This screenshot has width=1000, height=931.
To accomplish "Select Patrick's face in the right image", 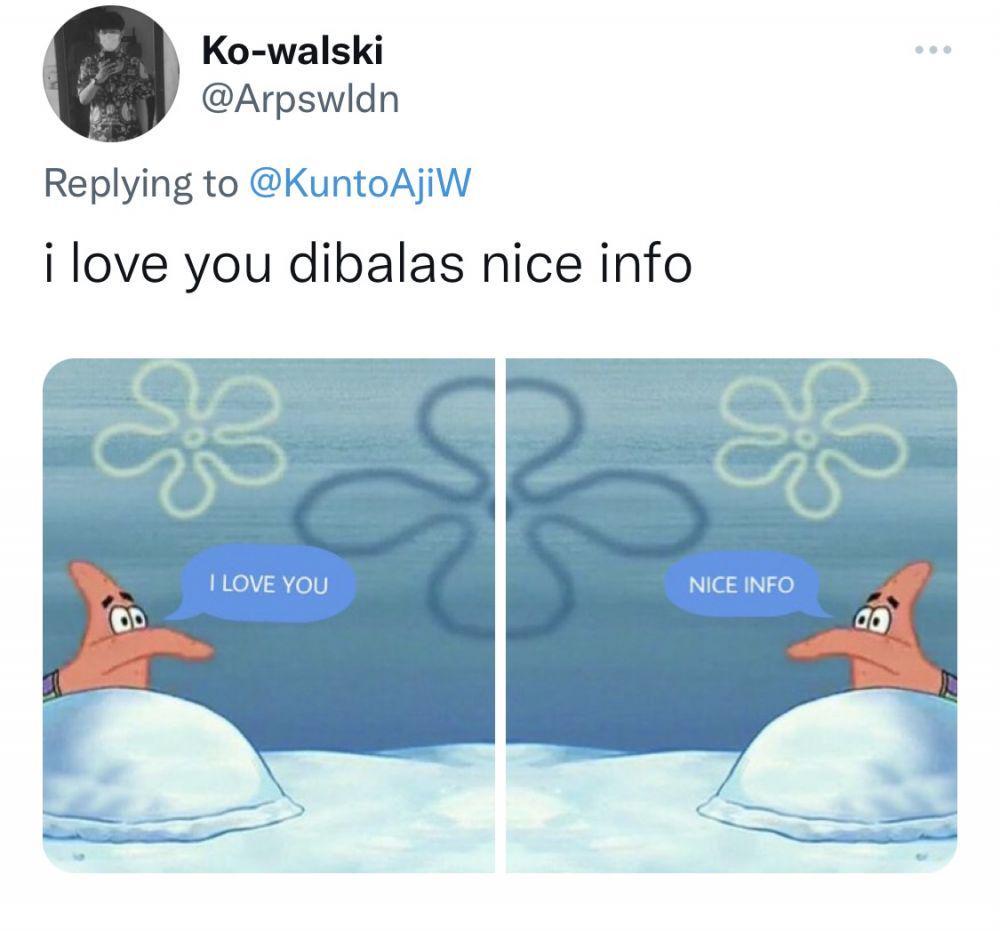I will coord(871,628).
